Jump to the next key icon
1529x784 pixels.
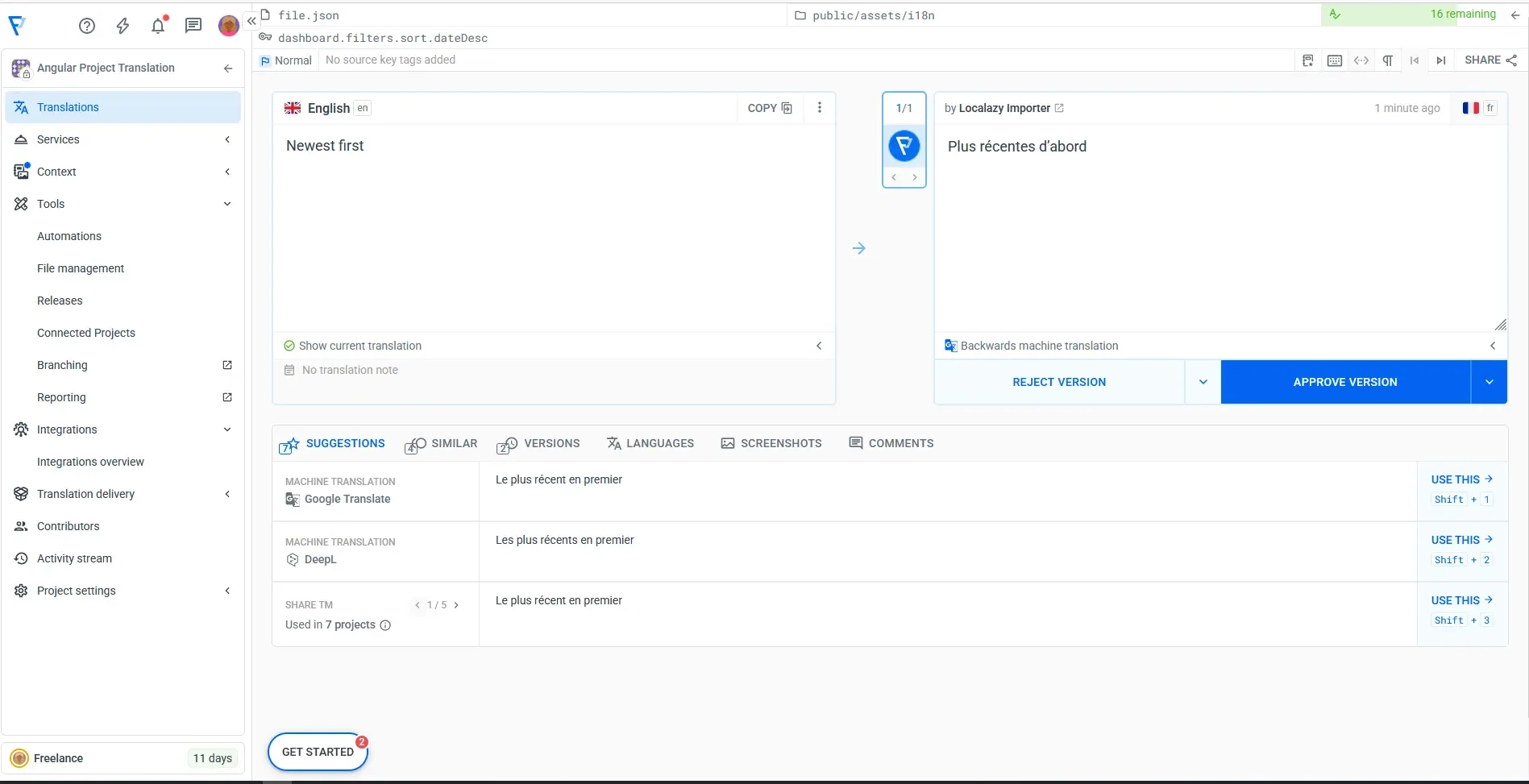[x=1441, y=60]
